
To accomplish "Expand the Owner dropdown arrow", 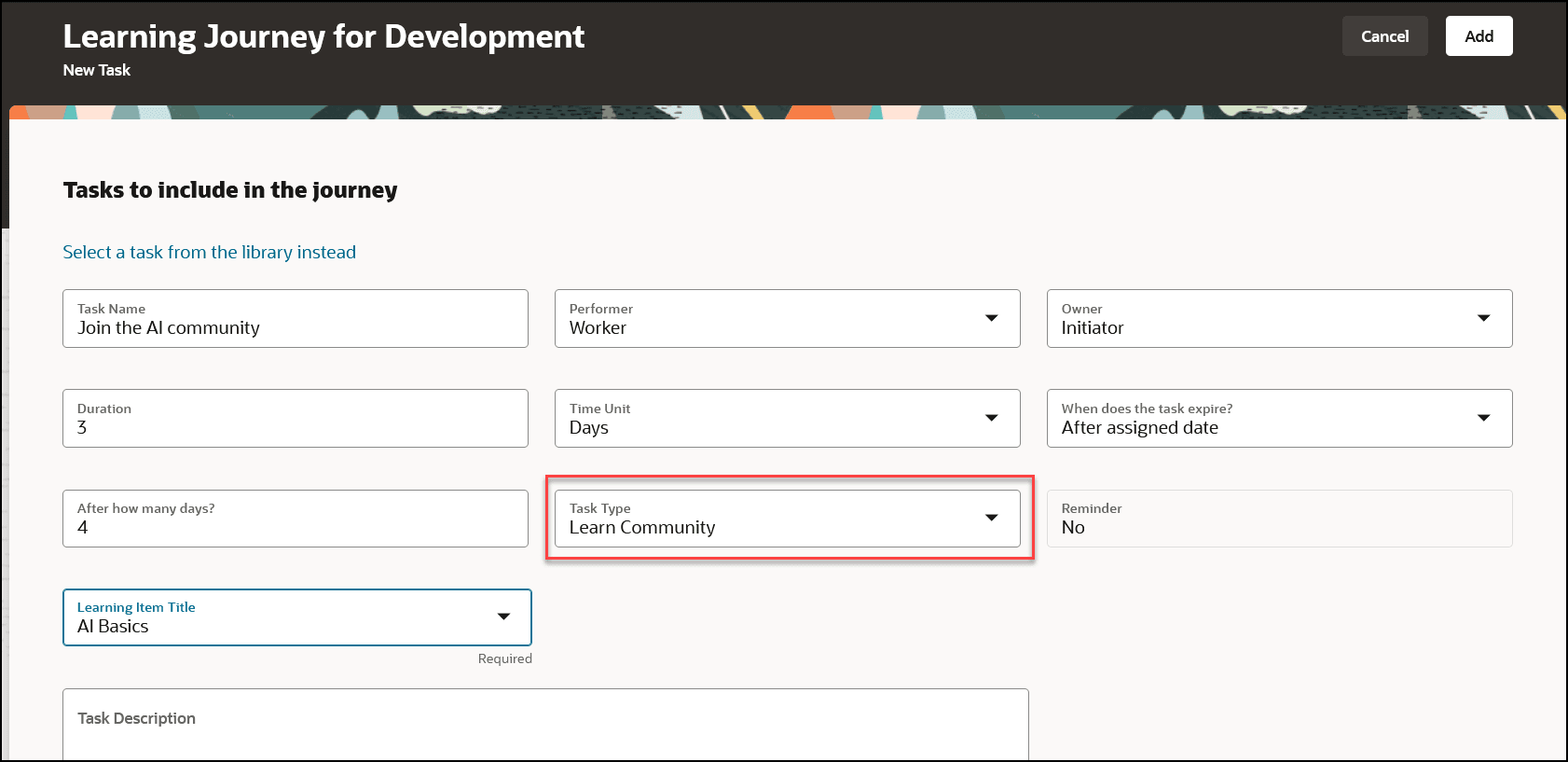I will [1483, 318].
